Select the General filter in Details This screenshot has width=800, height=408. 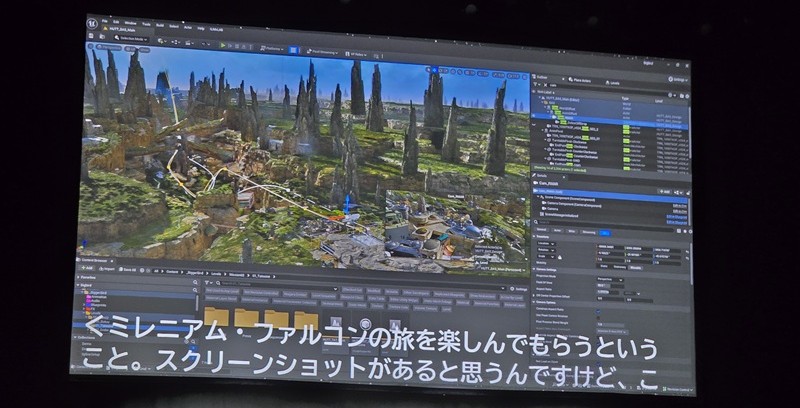(541, 231)
